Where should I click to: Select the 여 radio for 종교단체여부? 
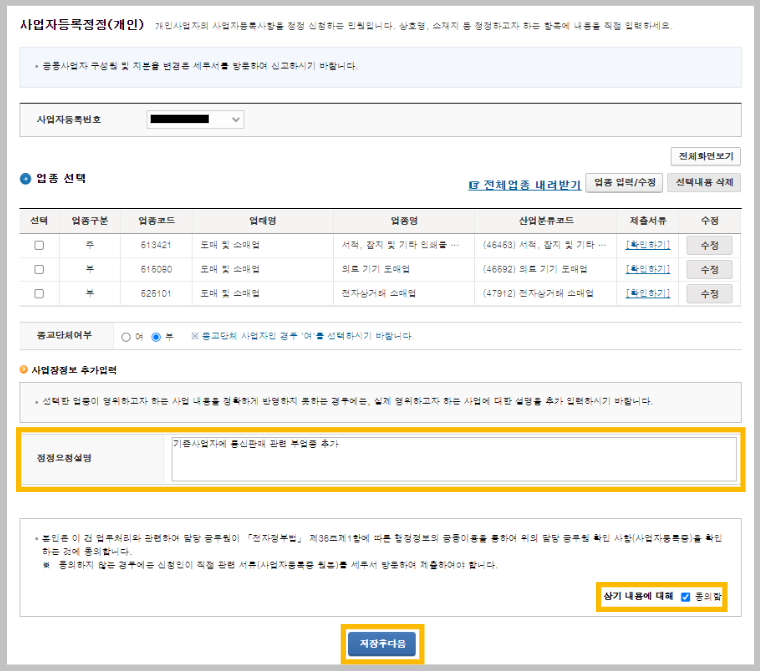(x=126, y=337)
